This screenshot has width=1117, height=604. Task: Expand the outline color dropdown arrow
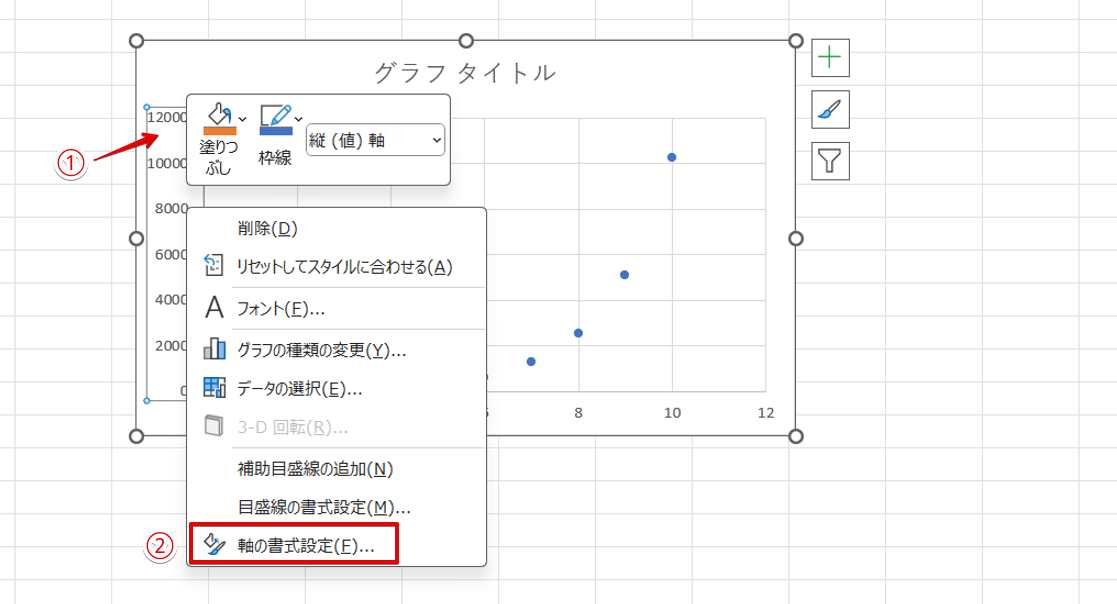tap(298, 120)
